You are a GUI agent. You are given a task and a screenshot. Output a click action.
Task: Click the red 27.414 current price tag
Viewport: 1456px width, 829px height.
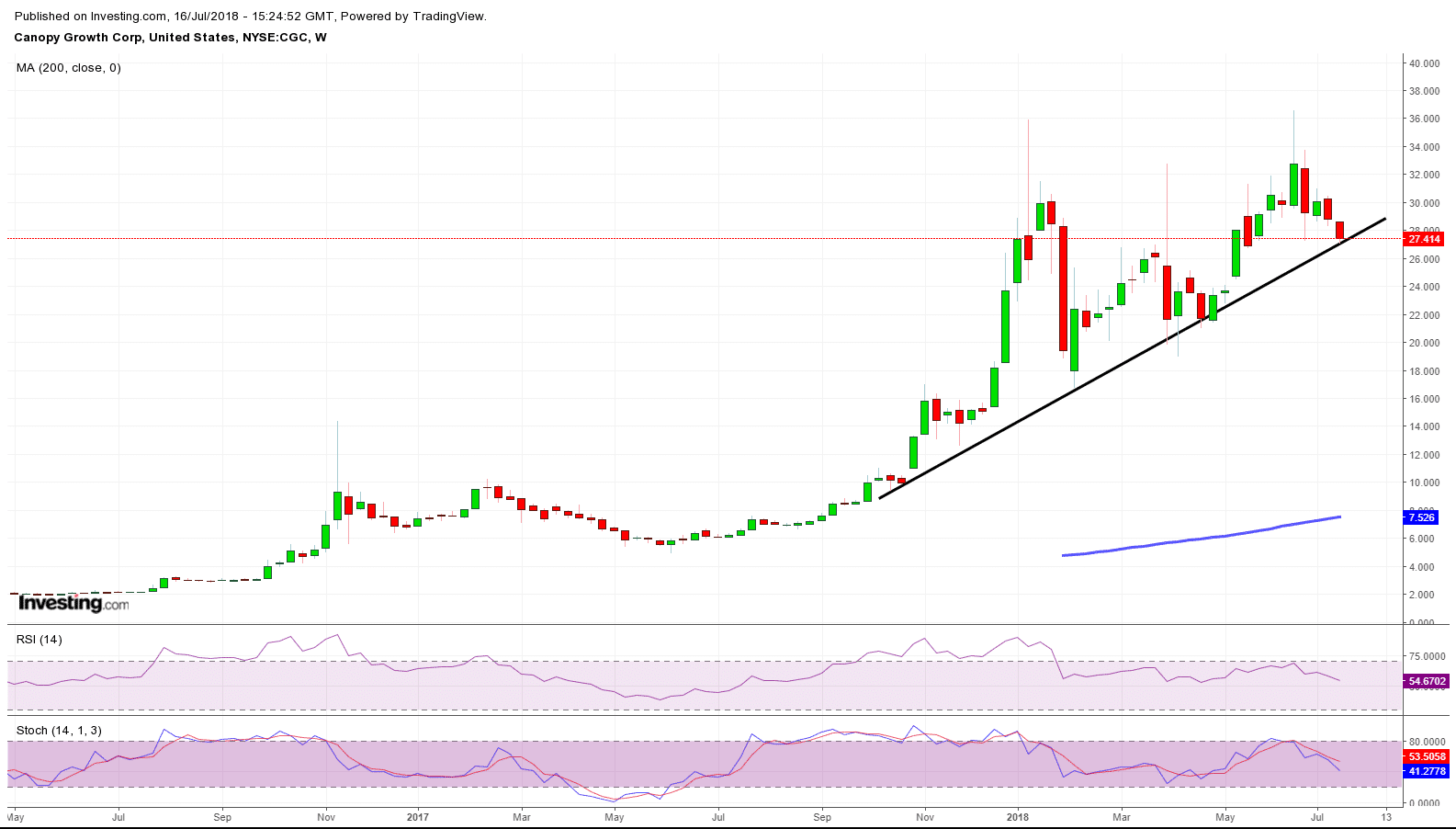pyautogui.click(x=1424, y=239)
